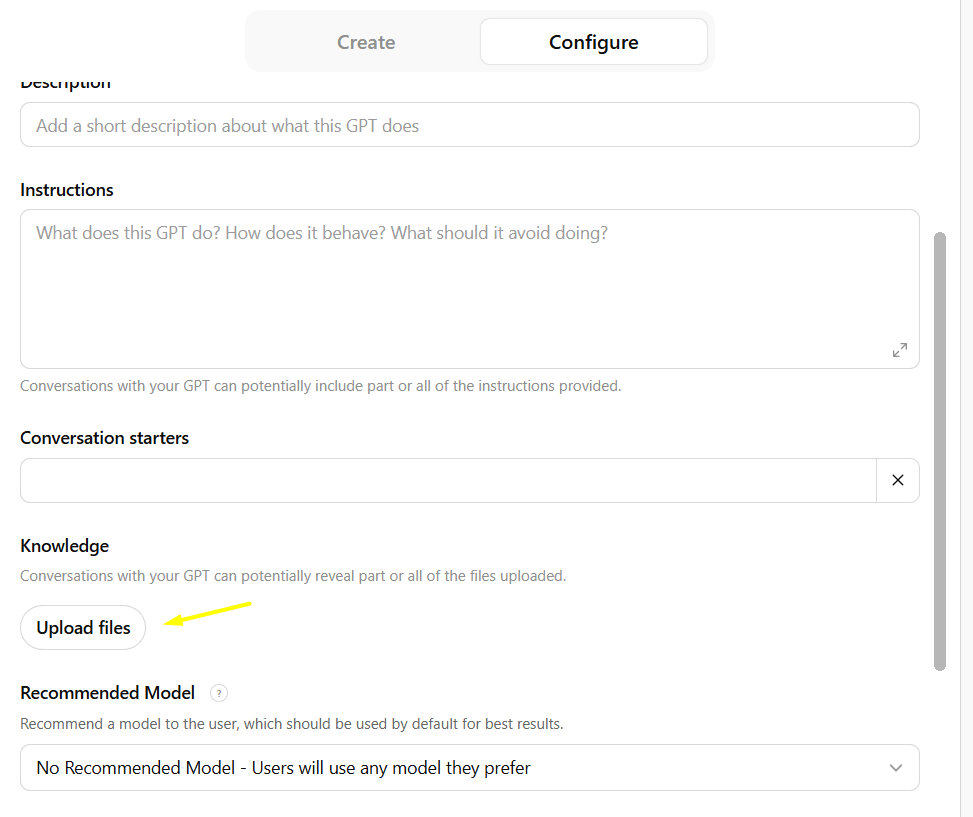Expand the Instructions editor with the arrows icon
The image size is (973, 817).
click(899, 350)
